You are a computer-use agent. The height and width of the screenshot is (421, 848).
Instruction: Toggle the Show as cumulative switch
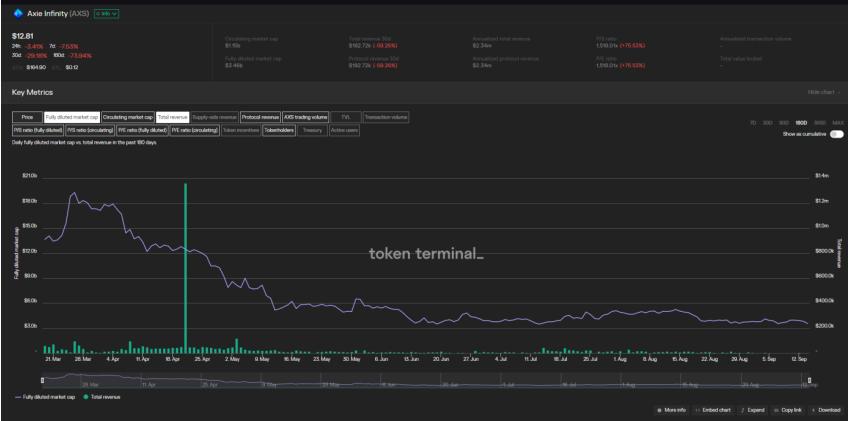coord(836,133)
